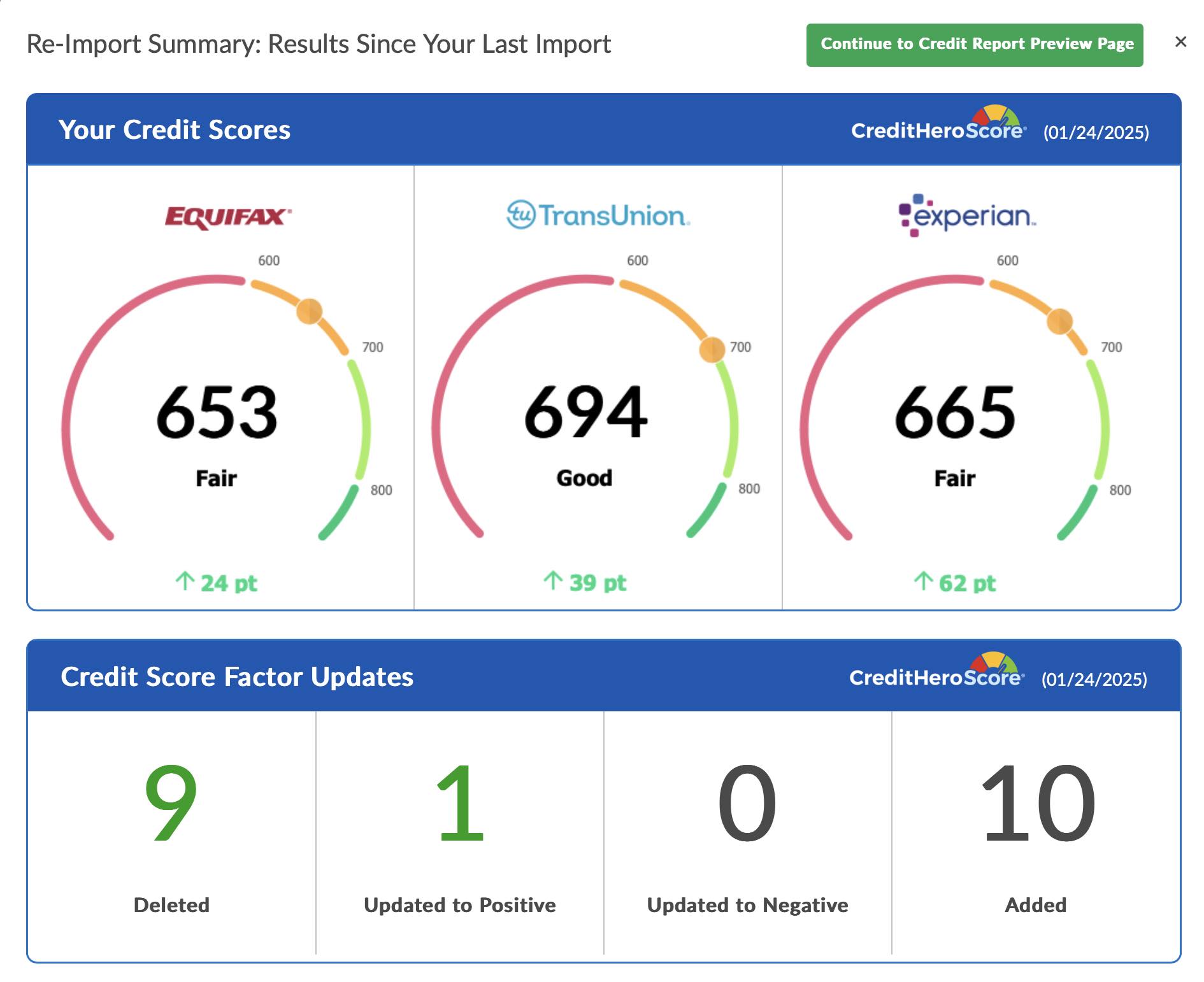Open the 10 Added items count
The image size is (1204, 982).
pyautogui.click(x=1036, y=802)
